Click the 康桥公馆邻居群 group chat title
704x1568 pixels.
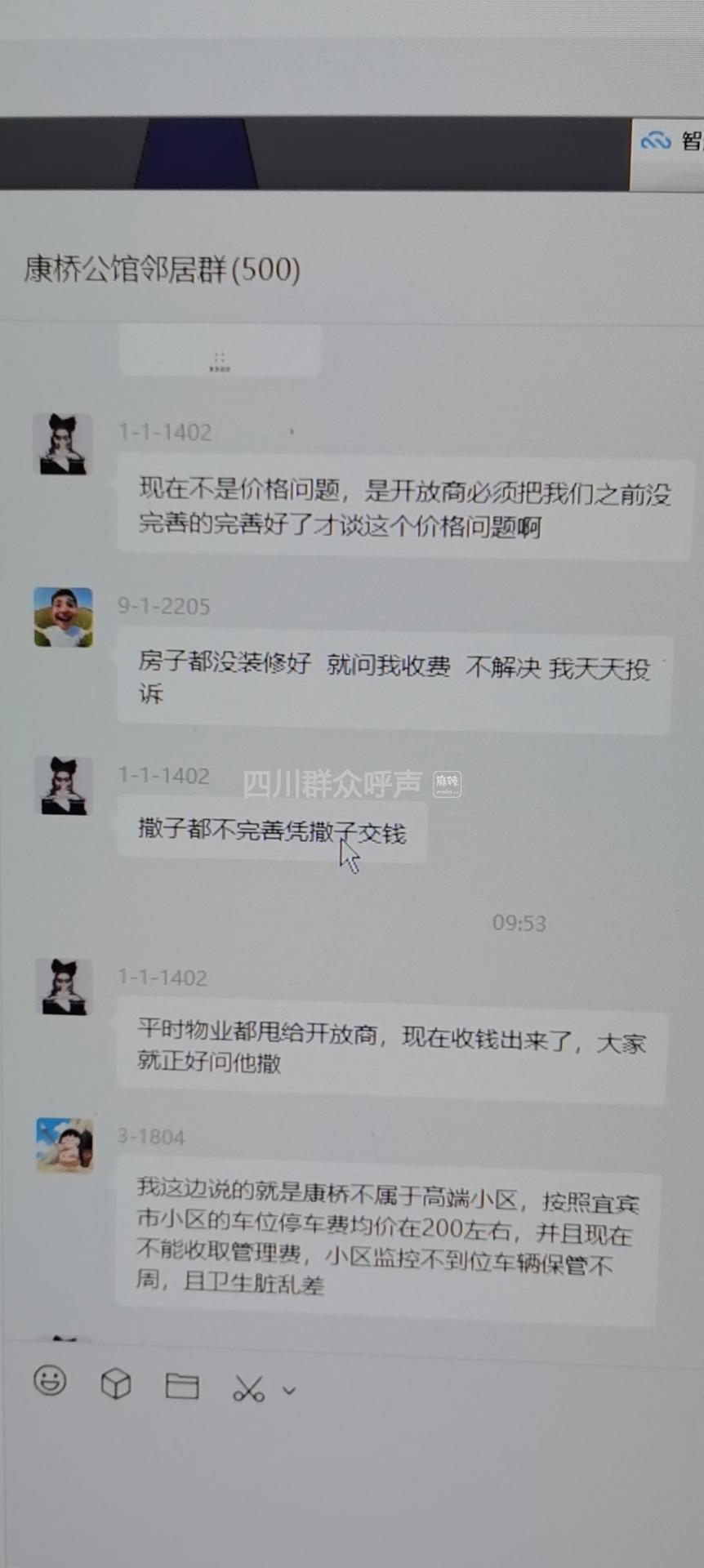pos(162,269)
